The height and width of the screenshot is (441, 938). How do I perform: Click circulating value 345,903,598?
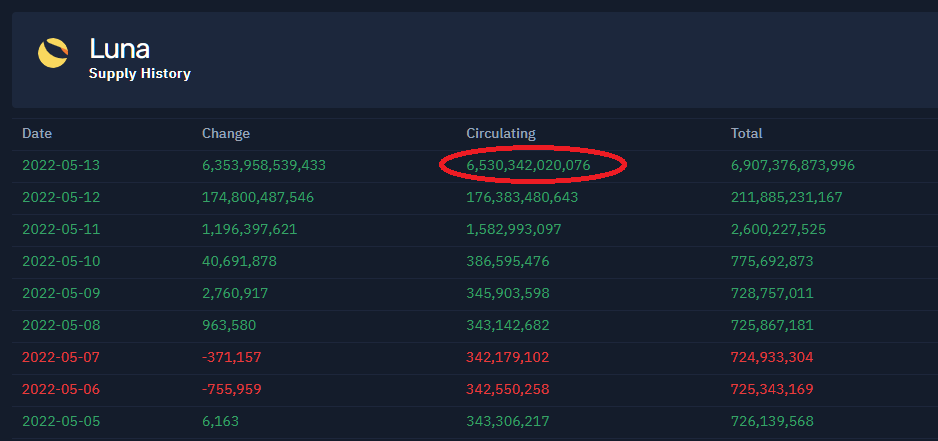coord(508,293)
